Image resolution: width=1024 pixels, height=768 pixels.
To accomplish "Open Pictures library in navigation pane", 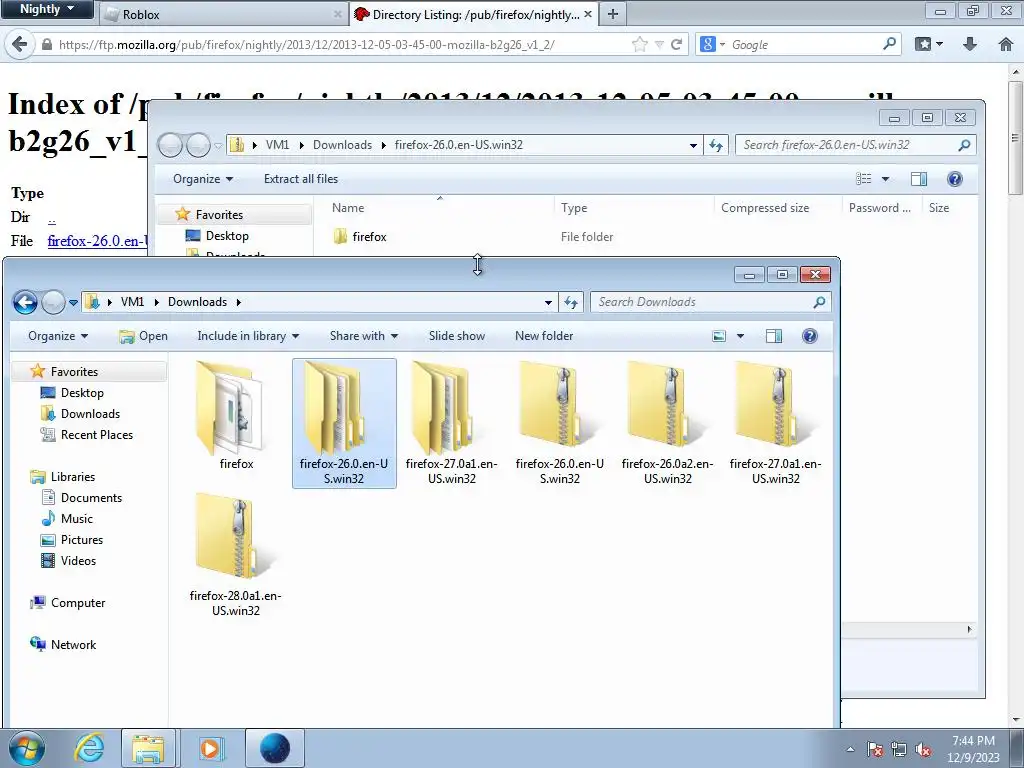I will [x=82, y=540].
